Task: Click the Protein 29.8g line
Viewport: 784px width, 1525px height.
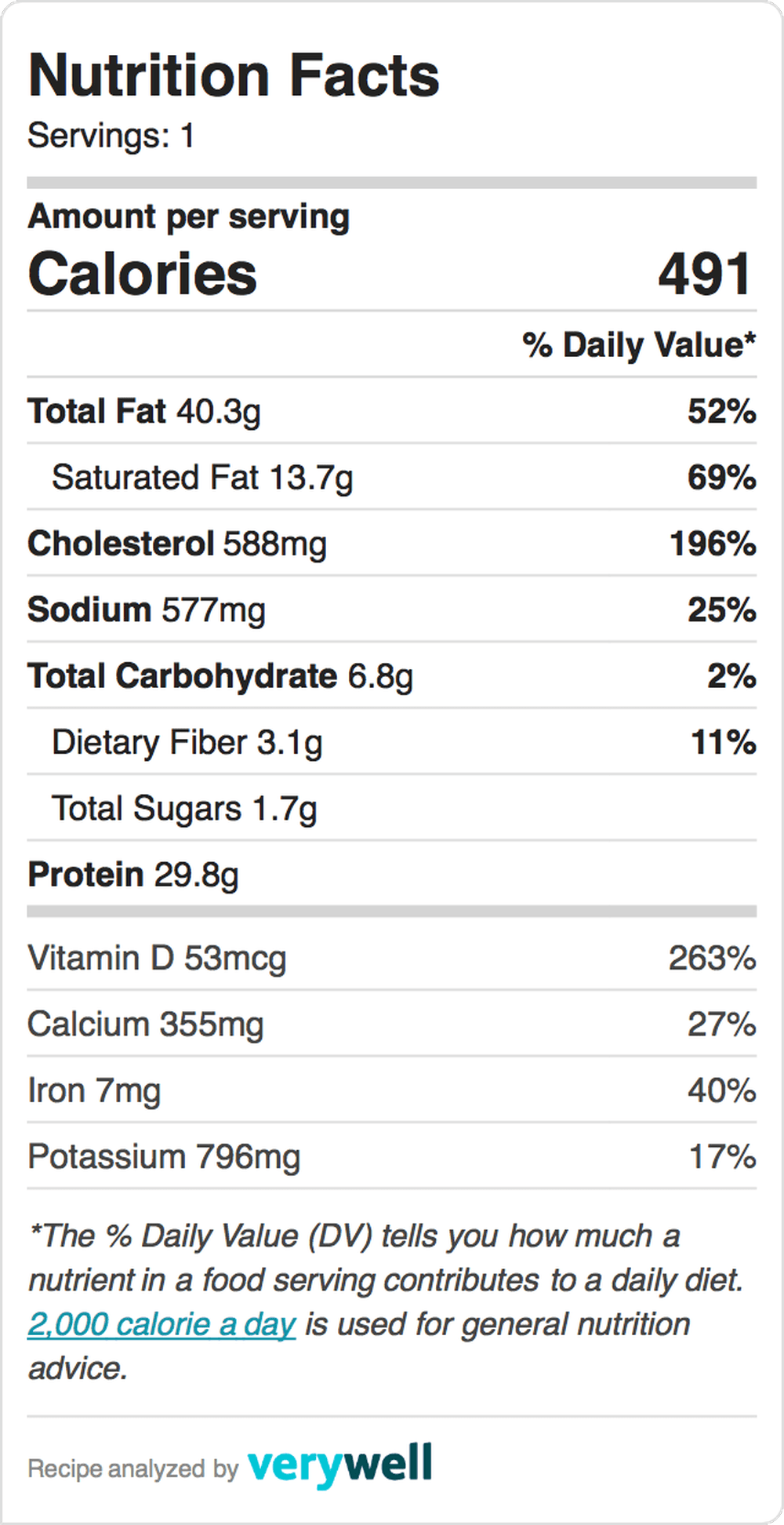Action: tap(392, 875)
